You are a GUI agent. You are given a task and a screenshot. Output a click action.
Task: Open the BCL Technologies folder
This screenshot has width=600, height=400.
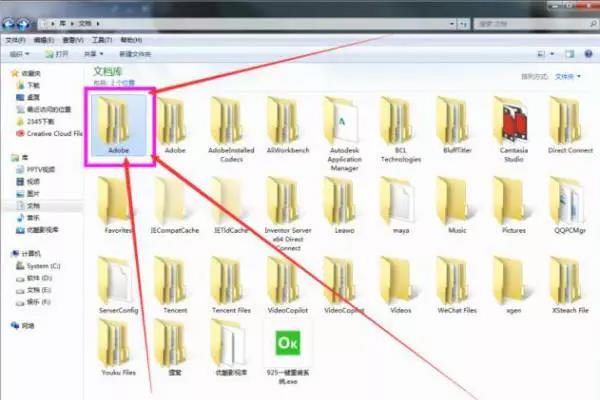[401, 129]
